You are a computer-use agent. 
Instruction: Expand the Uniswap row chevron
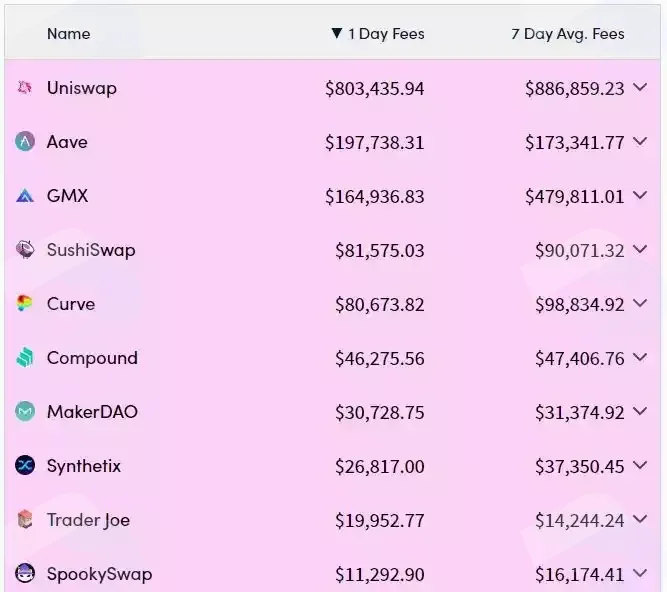click(640, 88)
